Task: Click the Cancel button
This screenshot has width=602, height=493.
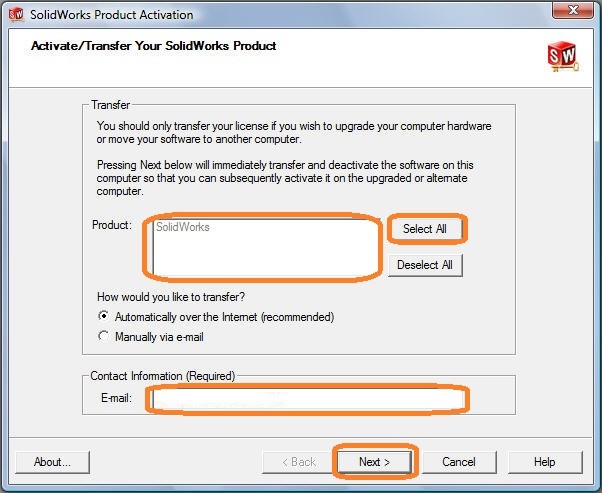Action: pos(459,462)
